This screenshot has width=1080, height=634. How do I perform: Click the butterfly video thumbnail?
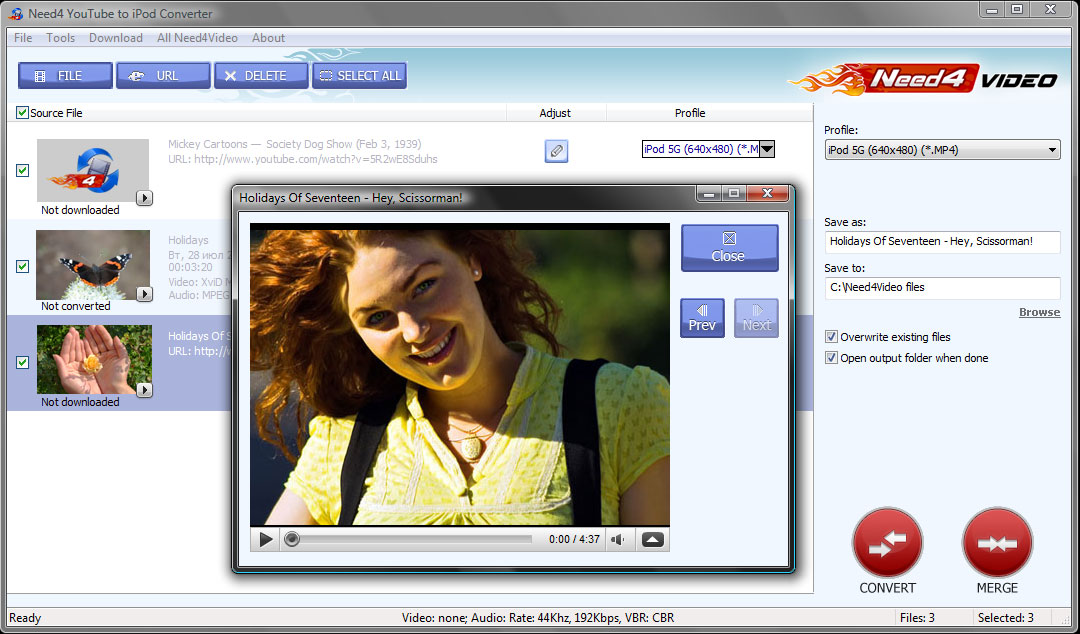point(93,265)
